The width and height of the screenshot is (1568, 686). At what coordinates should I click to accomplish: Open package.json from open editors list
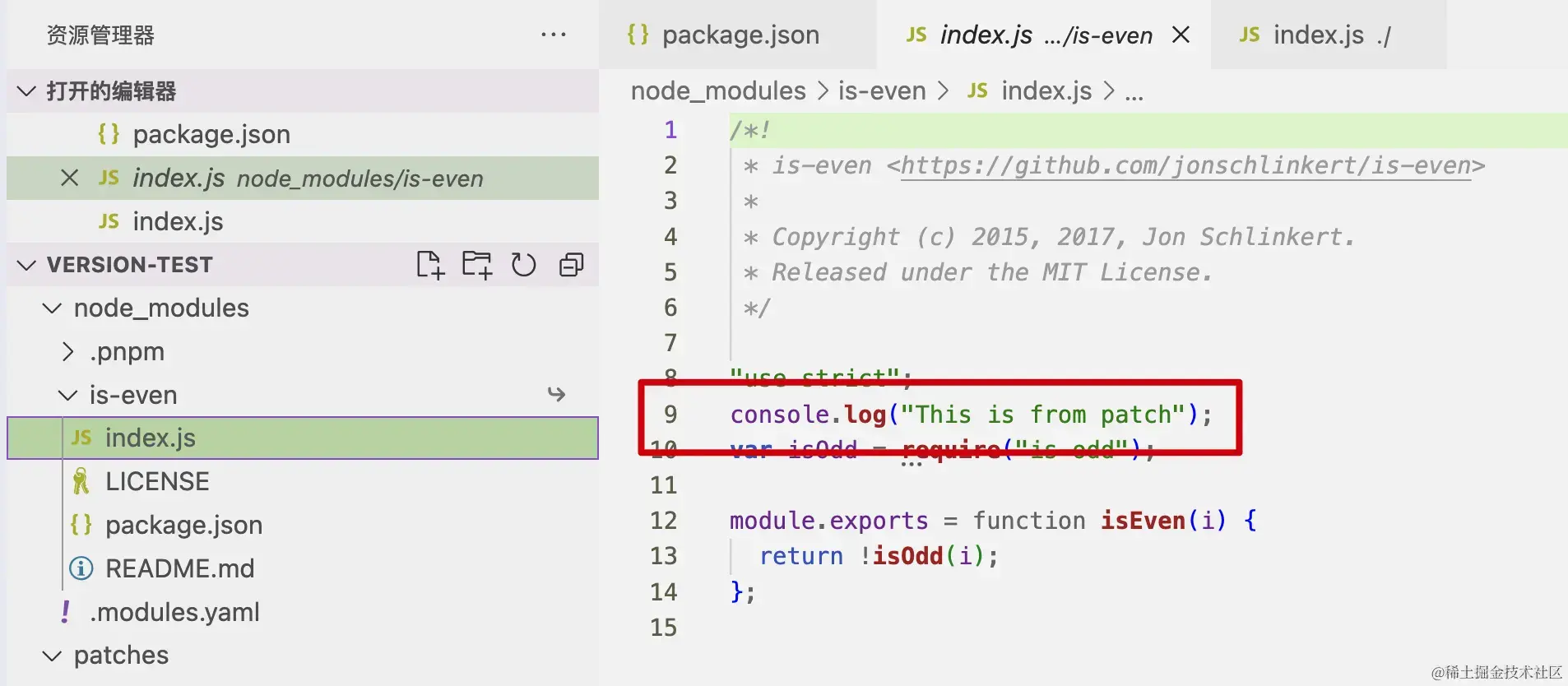click(303, 134)
